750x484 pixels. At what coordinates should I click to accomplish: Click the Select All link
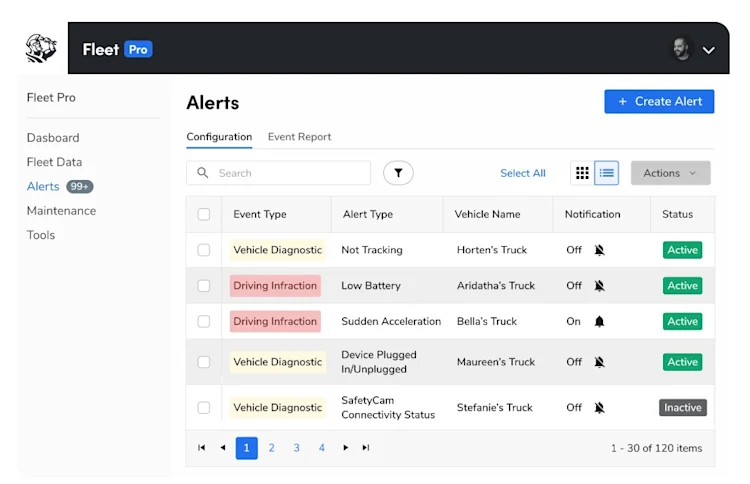523,173
